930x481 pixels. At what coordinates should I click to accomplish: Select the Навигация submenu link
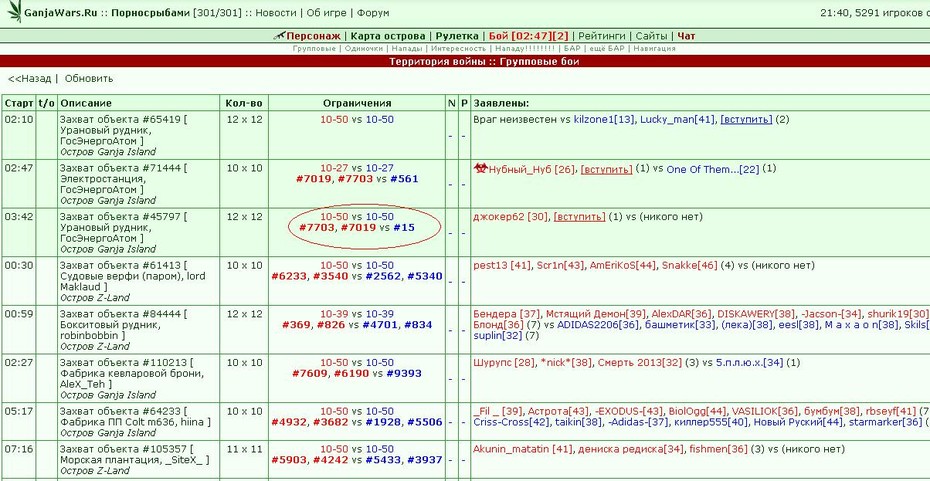[654, 49]
